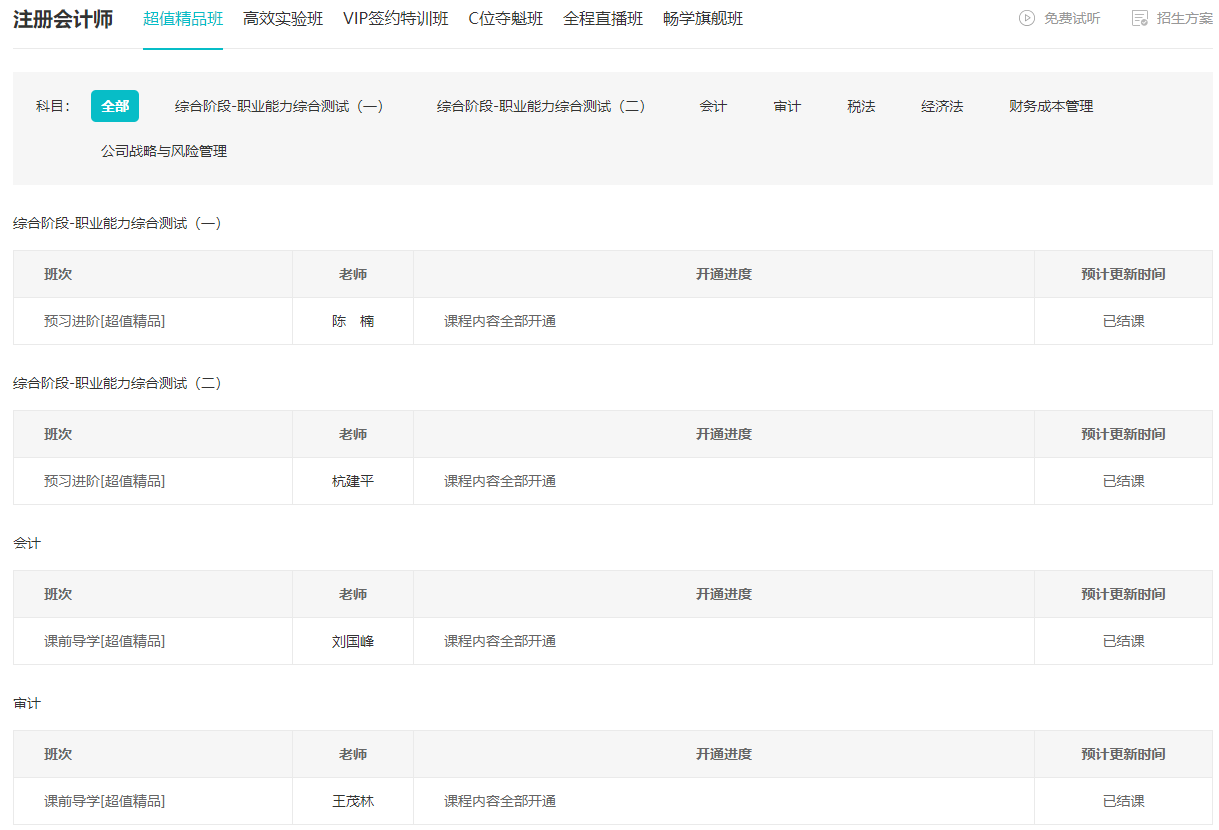Switch to the 高效实验班 tab
The height and width of the screenshot is (830, 1219).
click(x=284, y=18)
